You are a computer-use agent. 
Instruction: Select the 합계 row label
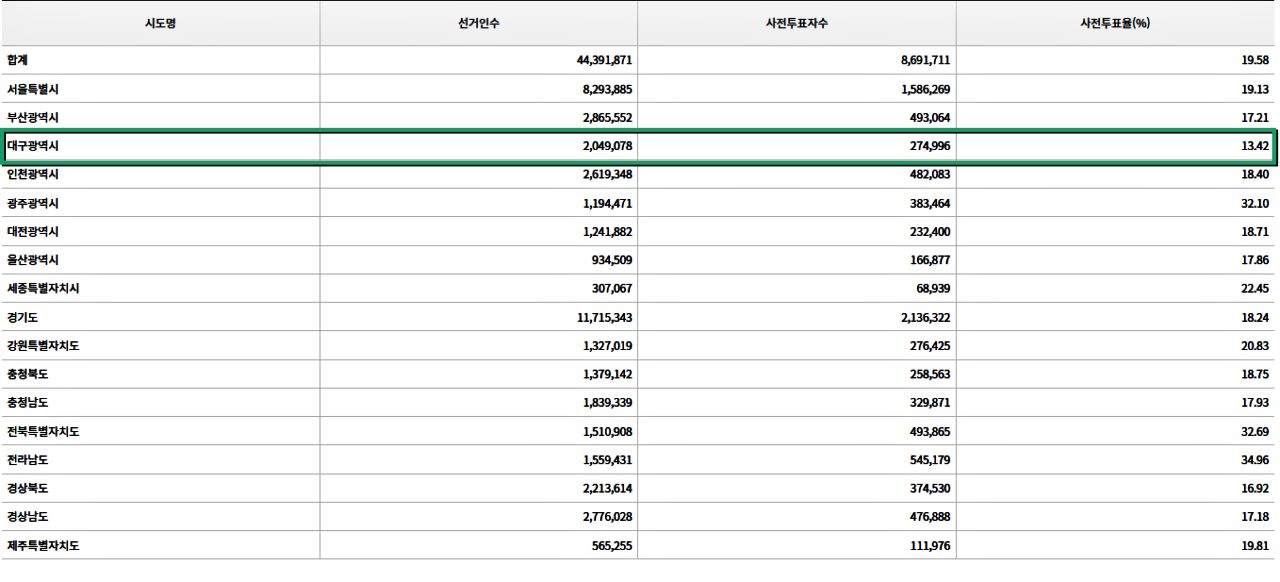(17, 60)
